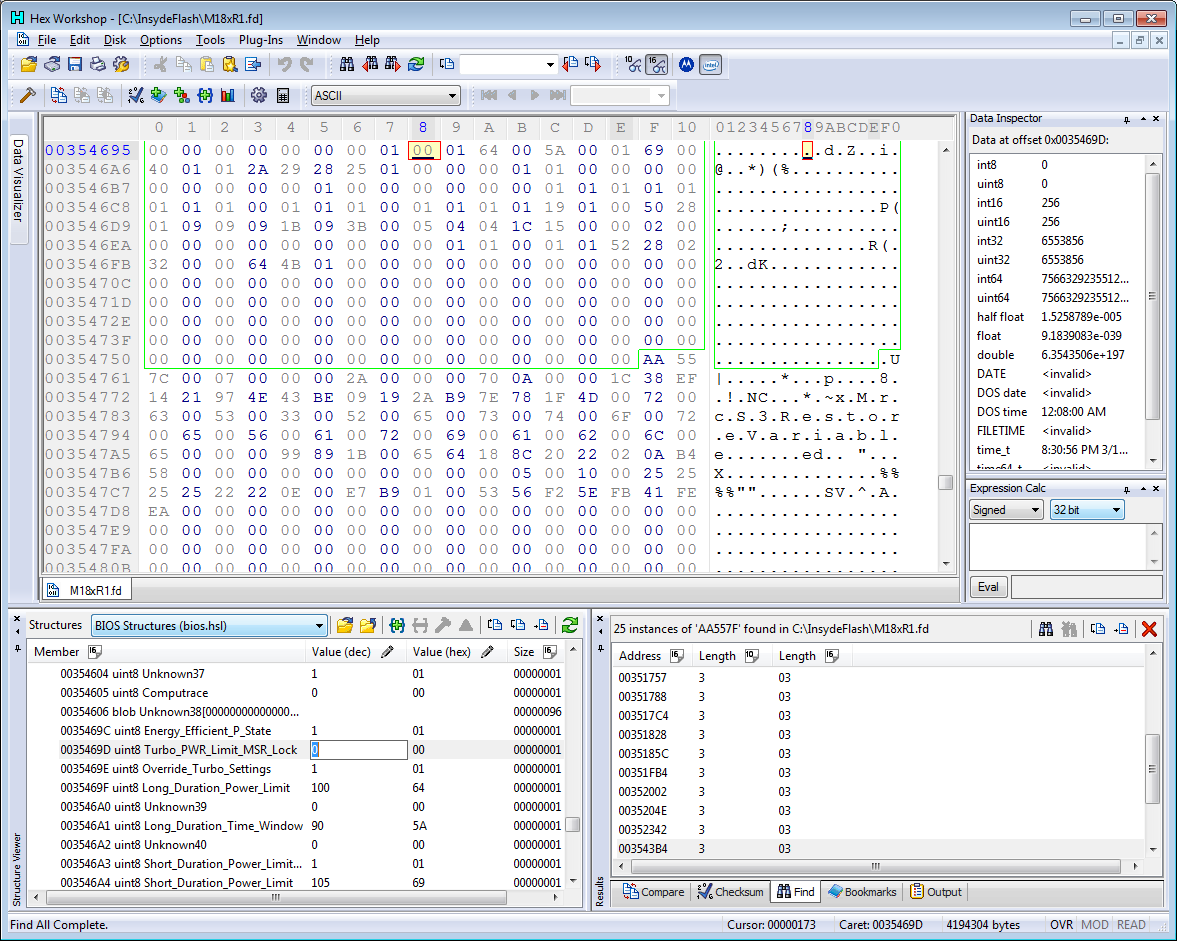Click the red X clear results icon
1177x941 pixels.
pos(1148,629)
